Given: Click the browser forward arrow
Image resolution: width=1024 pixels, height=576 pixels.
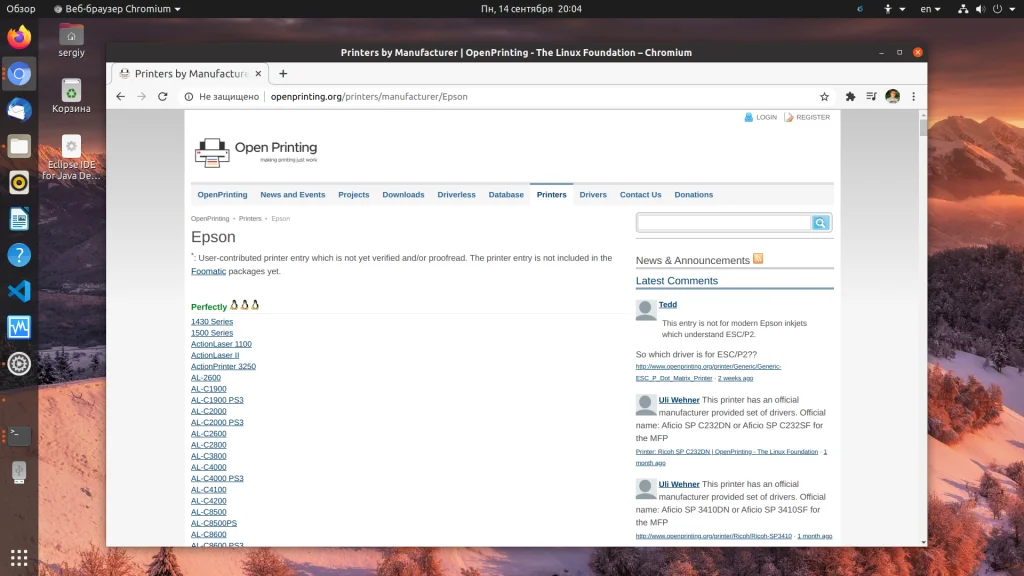Looking at the screenshot, I should 142,97.
